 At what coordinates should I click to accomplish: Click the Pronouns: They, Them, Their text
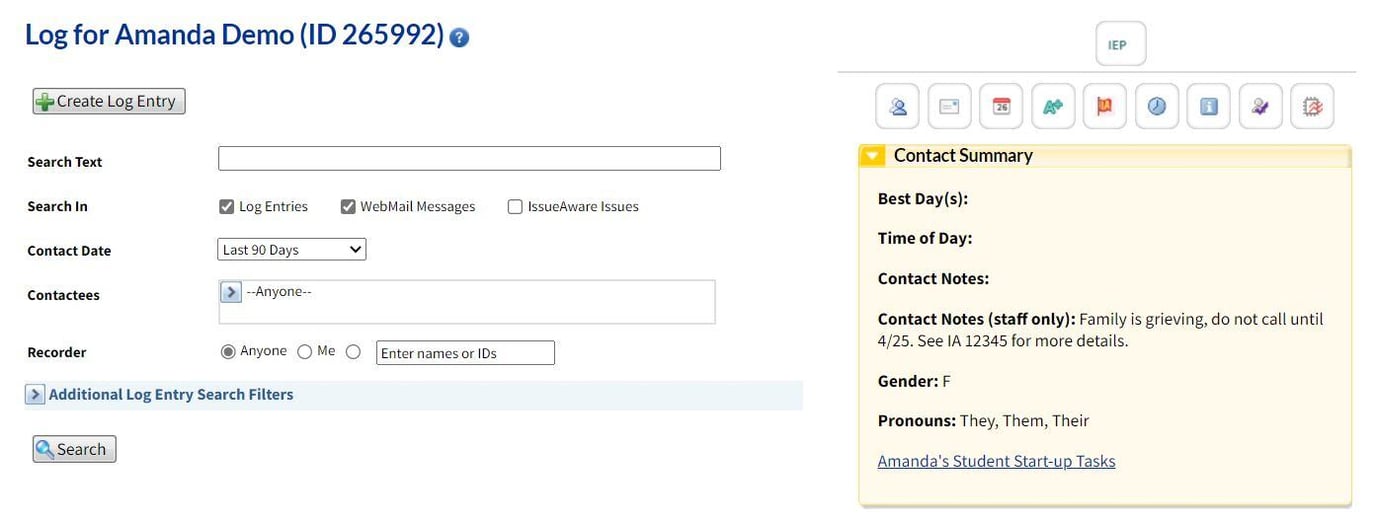click(x=983, y=421)
